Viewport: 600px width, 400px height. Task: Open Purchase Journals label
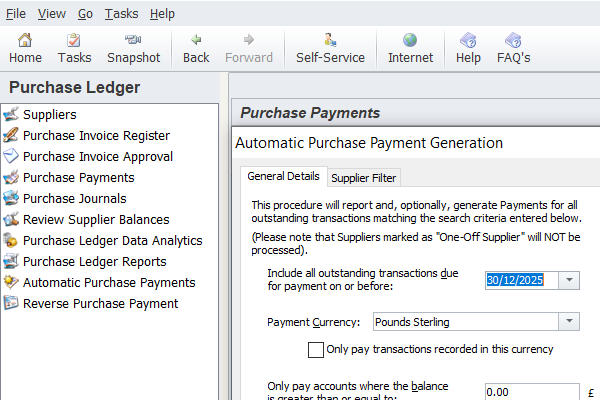tap(75, 198)
